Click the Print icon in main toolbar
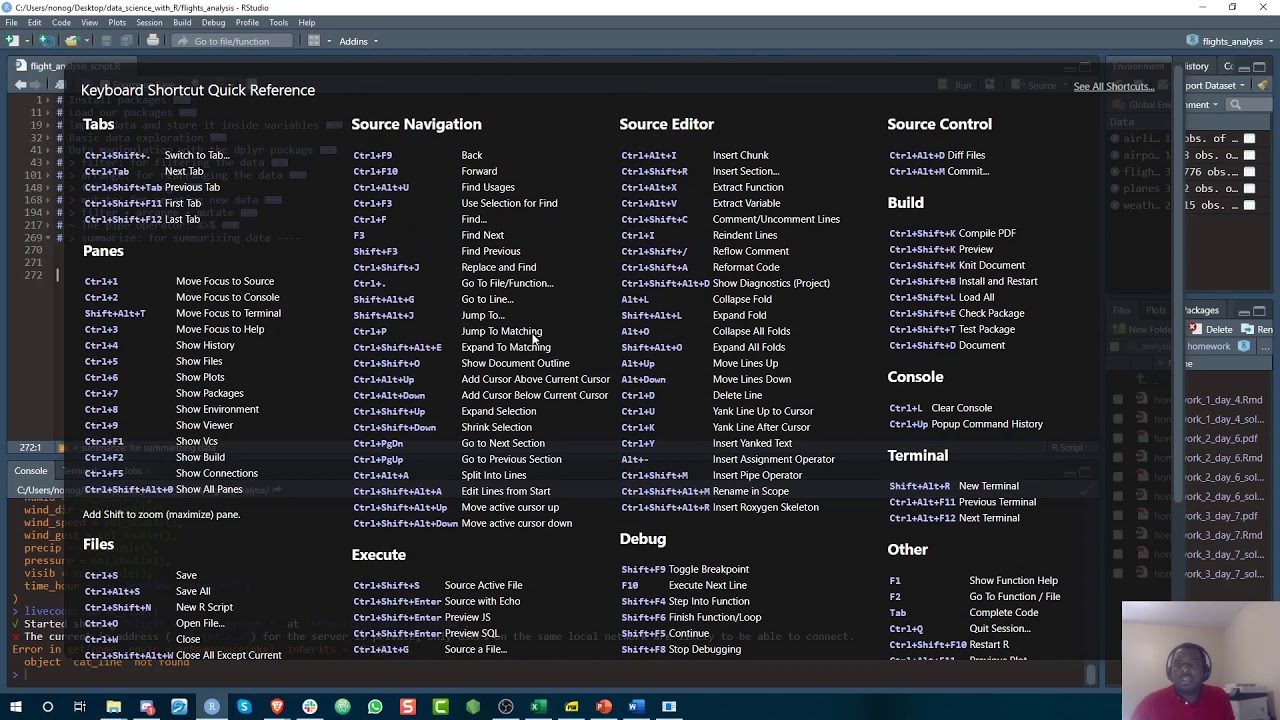The height and width of the screenshot is (720, 1280). click(x=153, y=41)
